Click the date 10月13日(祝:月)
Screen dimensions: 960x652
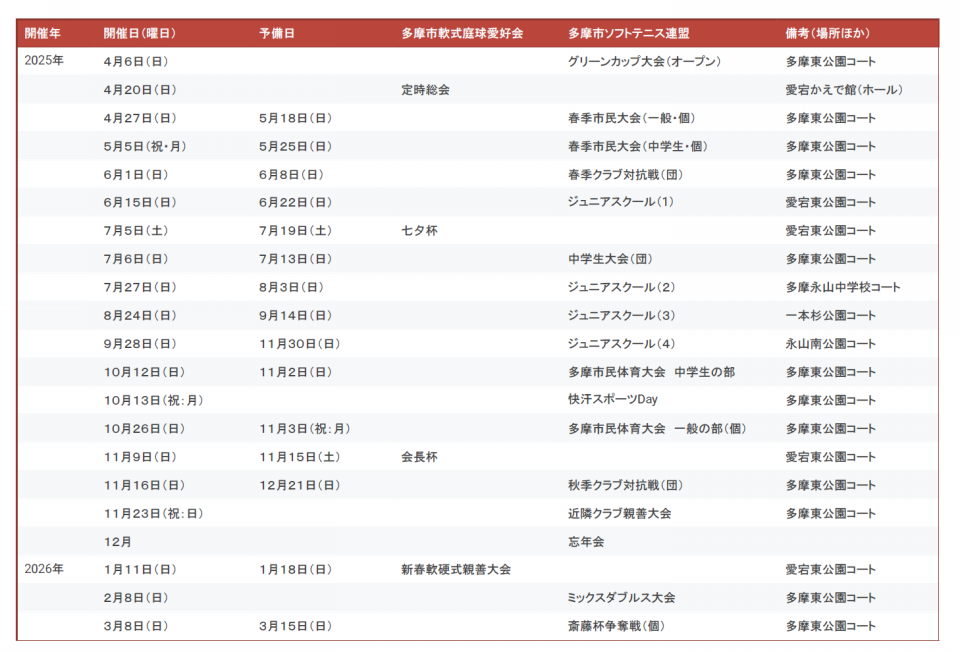click(x=154, y=400)
